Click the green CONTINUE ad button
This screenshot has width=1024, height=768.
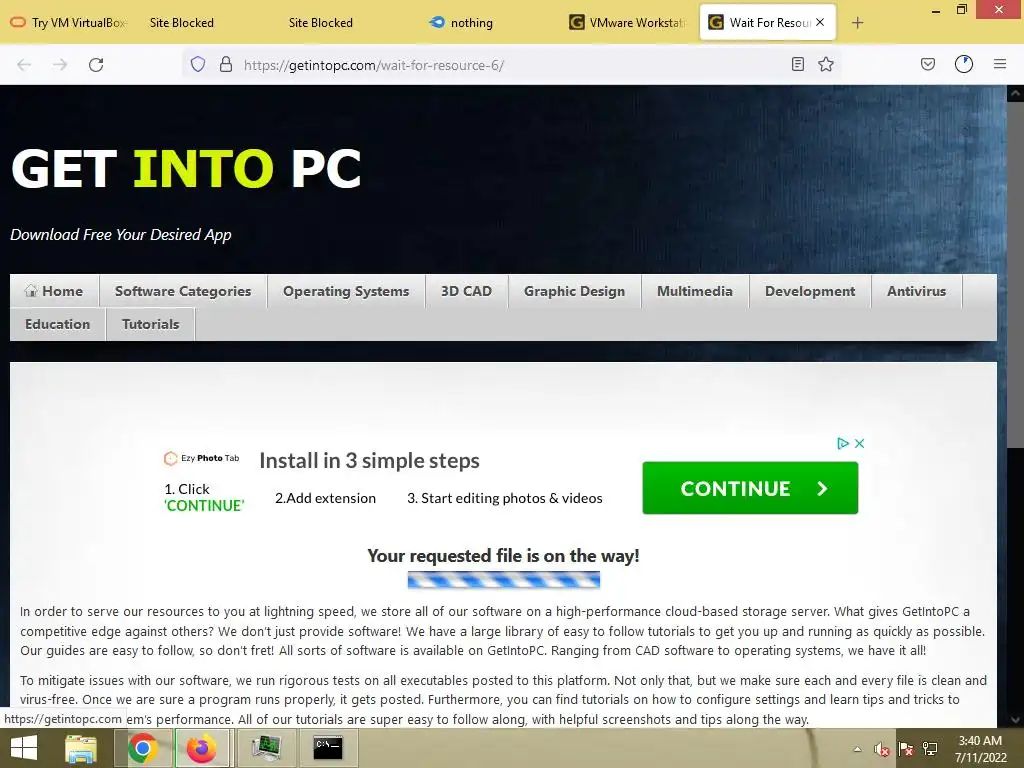(750, 488)
